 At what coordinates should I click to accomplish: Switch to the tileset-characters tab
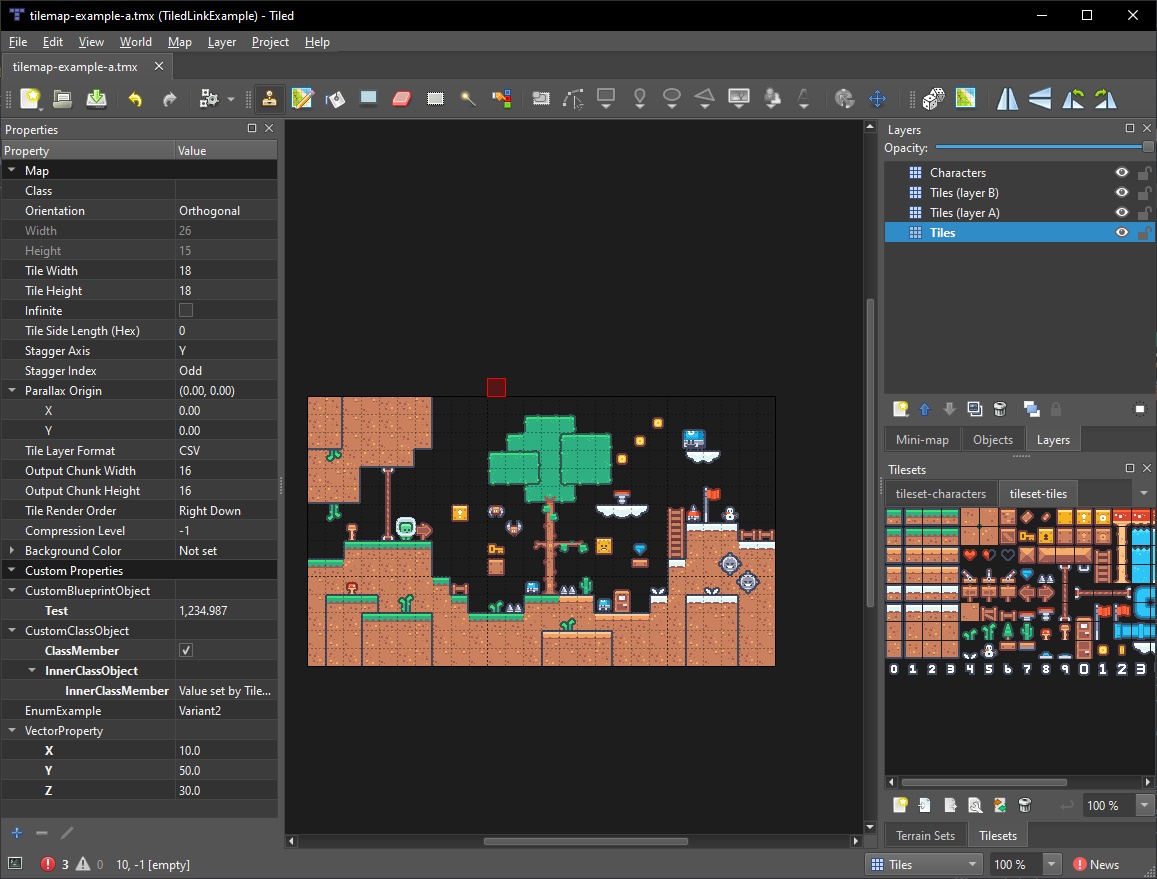pyautogui.click(x=940, y=494)
